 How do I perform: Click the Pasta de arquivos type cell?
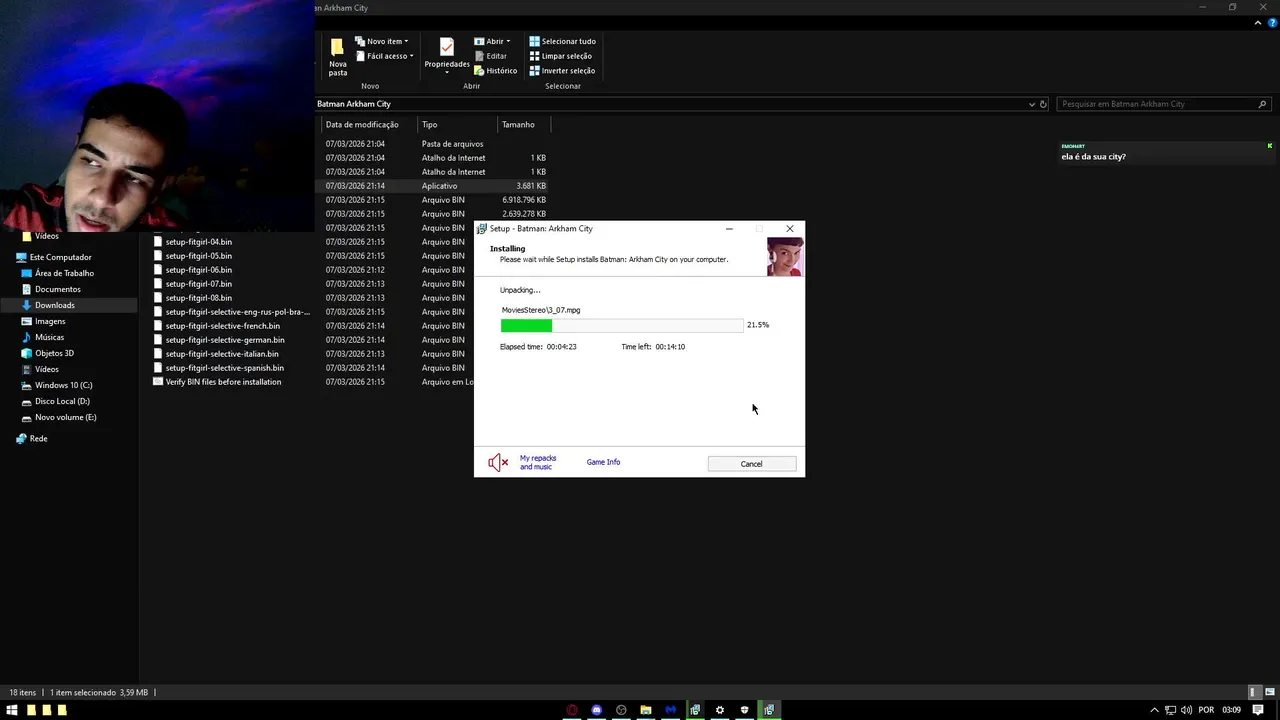[452, 144]
